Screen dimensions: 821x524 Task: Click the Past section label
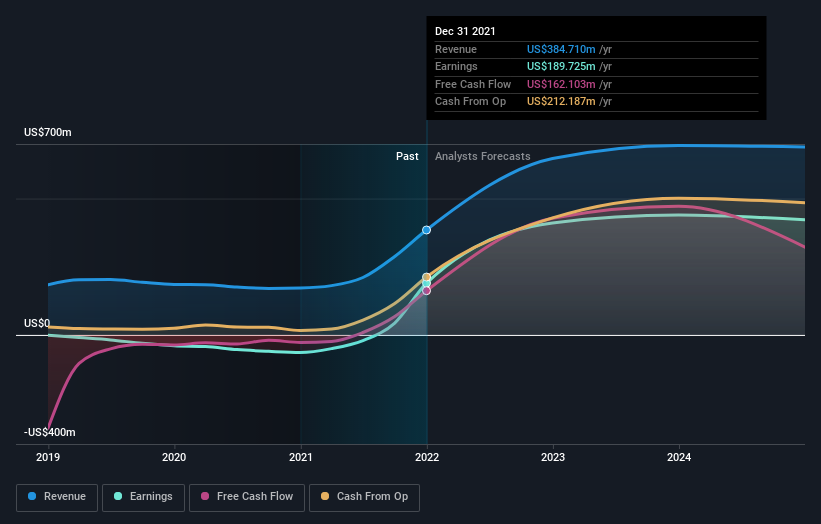point(407,157)
